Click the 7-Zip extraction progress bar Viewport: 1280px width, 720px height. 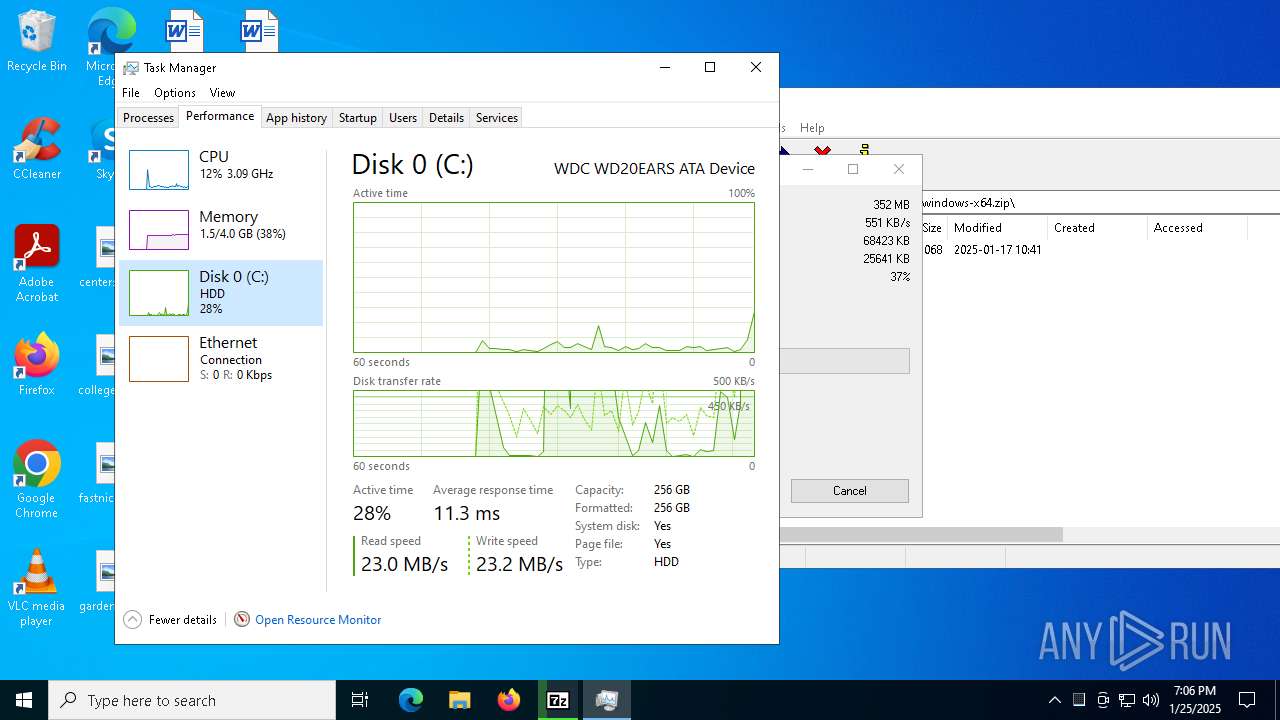(845, 361)
